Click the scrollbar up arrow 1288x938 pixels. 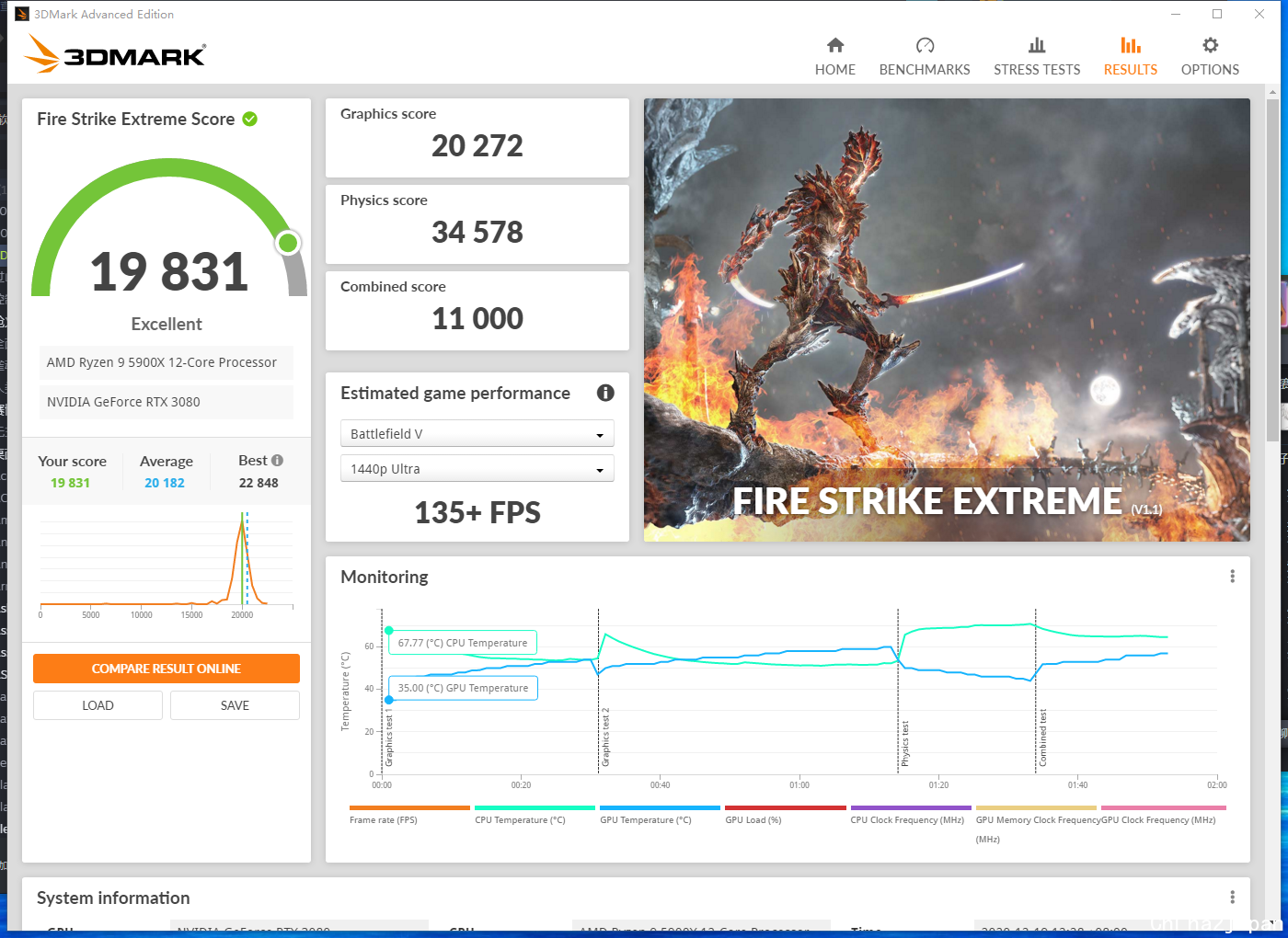1273,92
